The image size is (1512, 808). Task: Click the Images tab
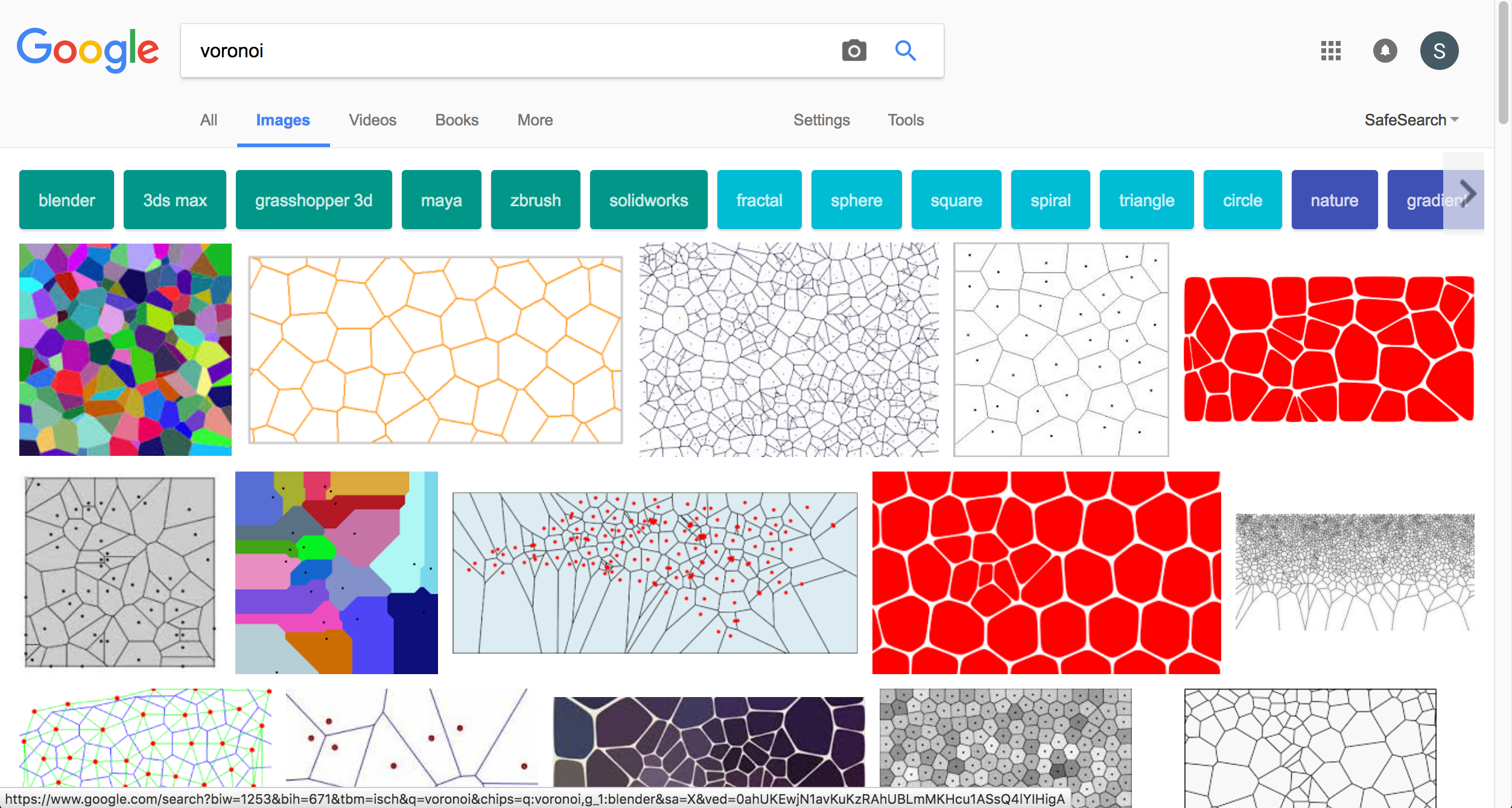pos(282,120)
